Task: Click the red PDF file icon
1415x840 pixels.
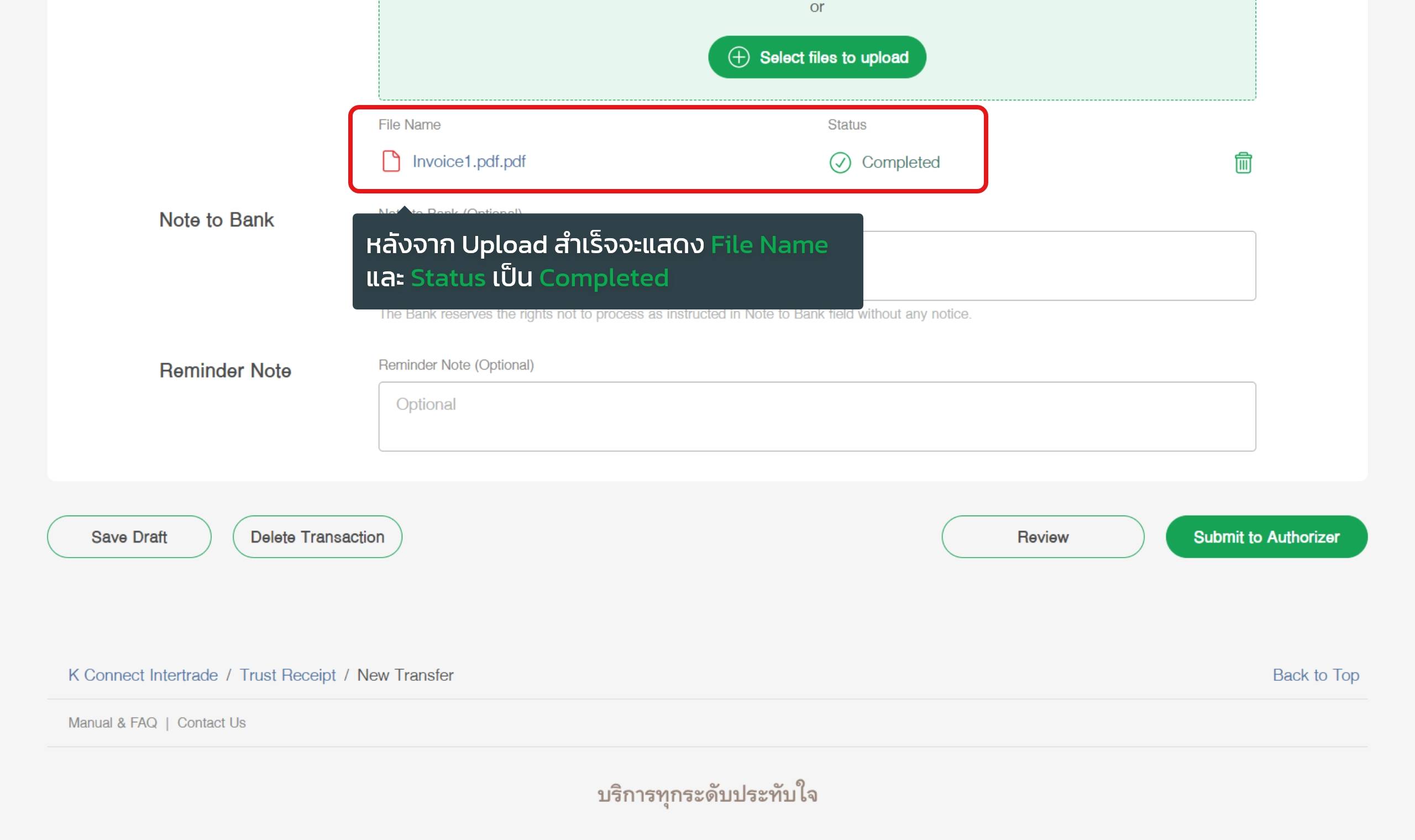Action: click(x=391, y=161)
